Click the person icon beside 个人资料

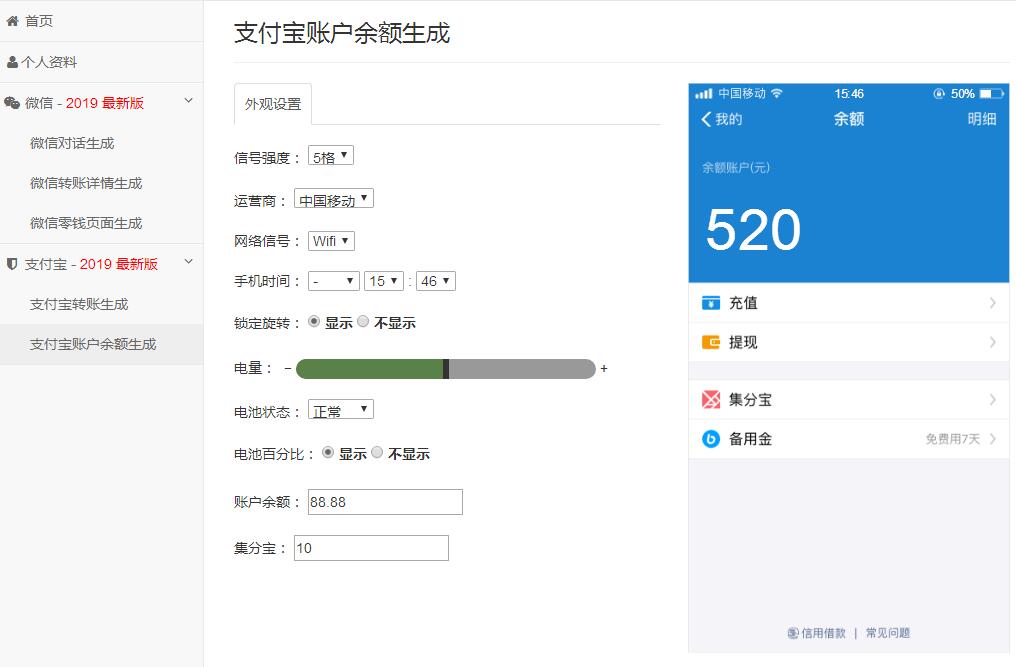pos(12,62)
